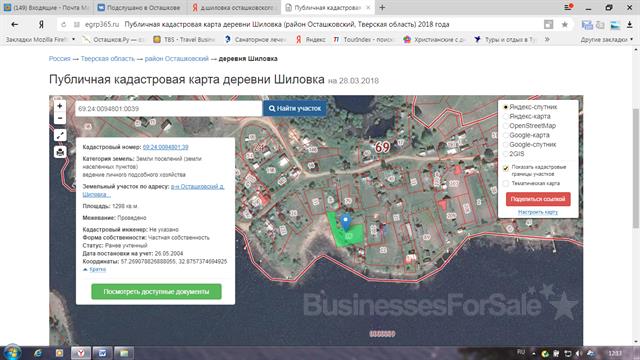Click Найти участок search button

point(295,109)
